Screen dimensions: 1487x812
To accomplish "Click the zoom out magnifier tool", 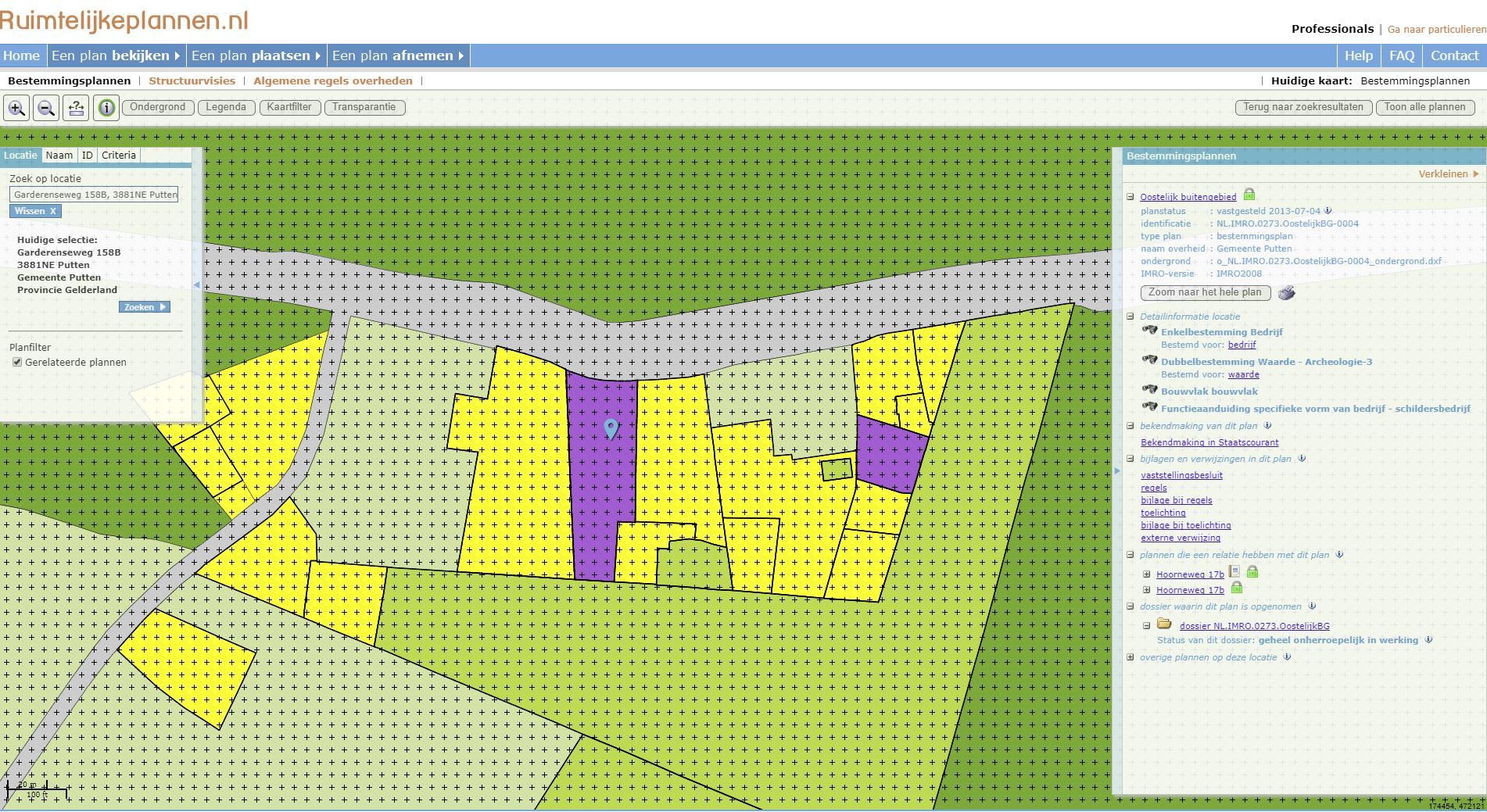I will tap(46, 108).
